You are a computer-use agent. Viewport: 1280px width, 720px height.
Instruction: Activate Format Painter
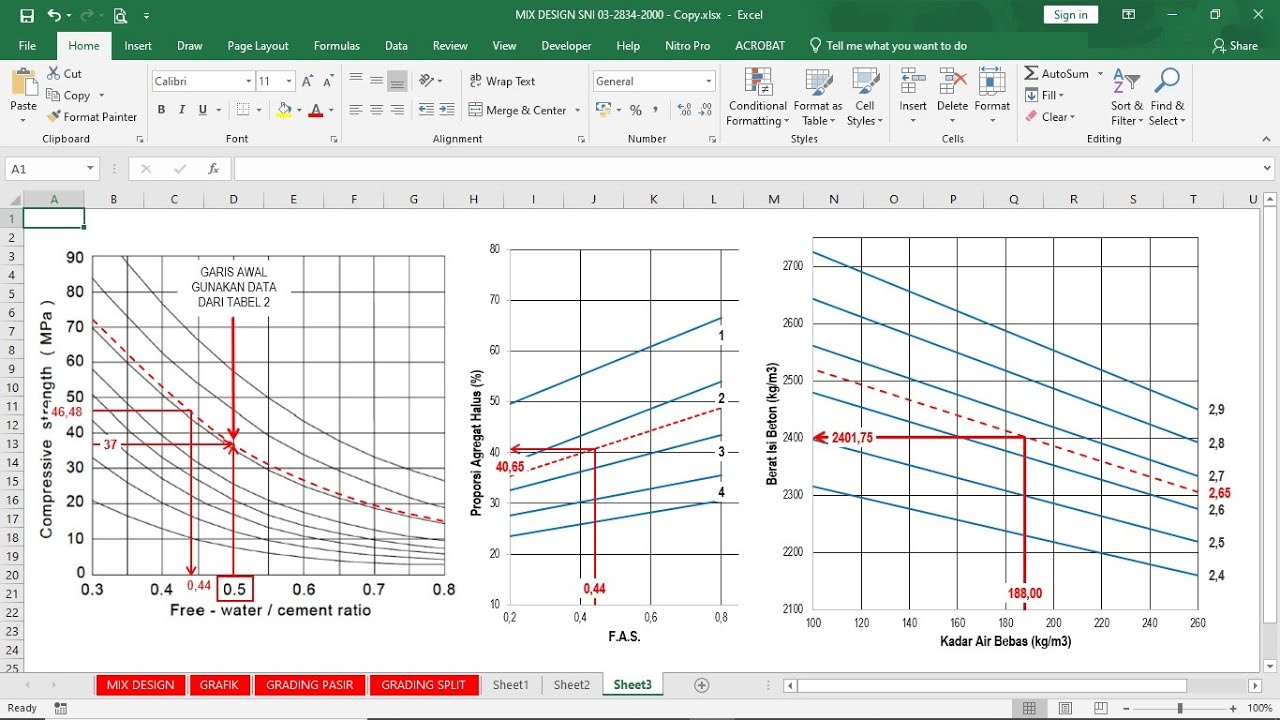[91, 117]
